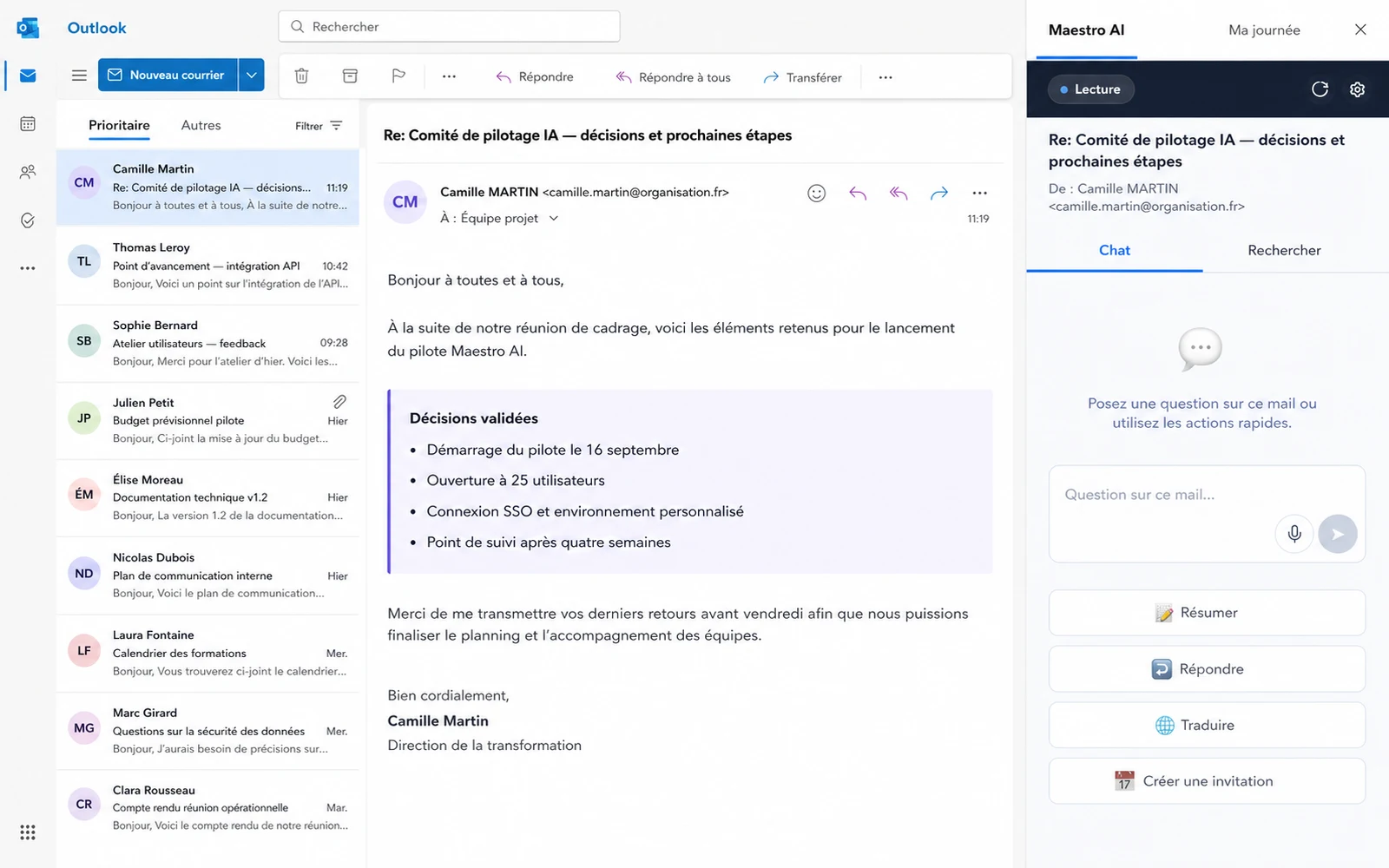Viewport: 1389px width, 868px height.
Task: Delete the email with trash icon
Action: [301, 76]
